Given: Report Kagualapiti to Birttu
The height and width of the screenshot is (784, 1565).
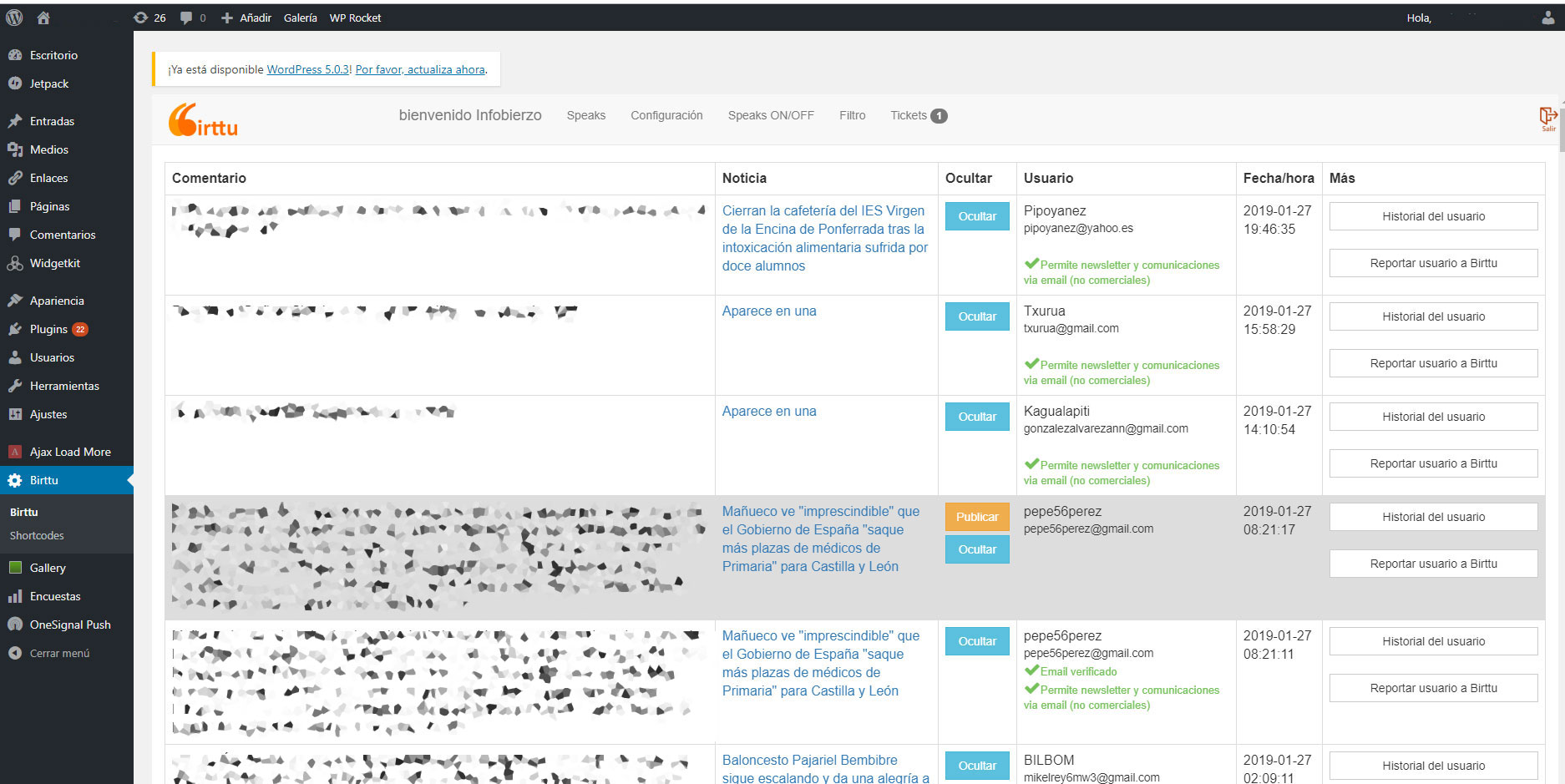Looking at the screenshot, I should click(1433, 463).
